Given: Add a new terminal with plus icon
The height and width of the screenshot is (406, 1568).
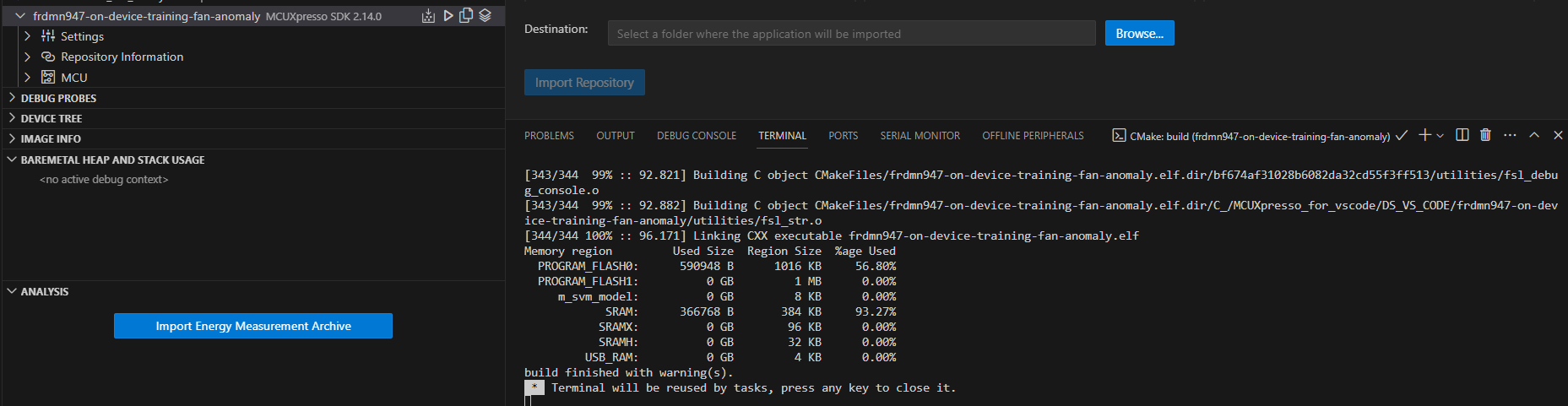Looking at the screenshot, I should tap(1424, 135).
